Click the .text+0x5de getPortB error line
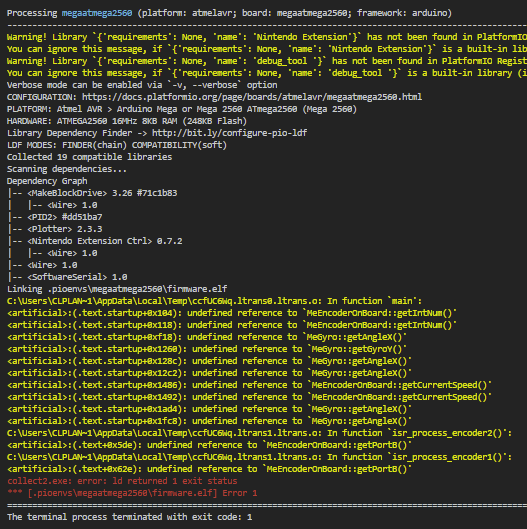This screenshot has width=527, height=529. point(209,445)
